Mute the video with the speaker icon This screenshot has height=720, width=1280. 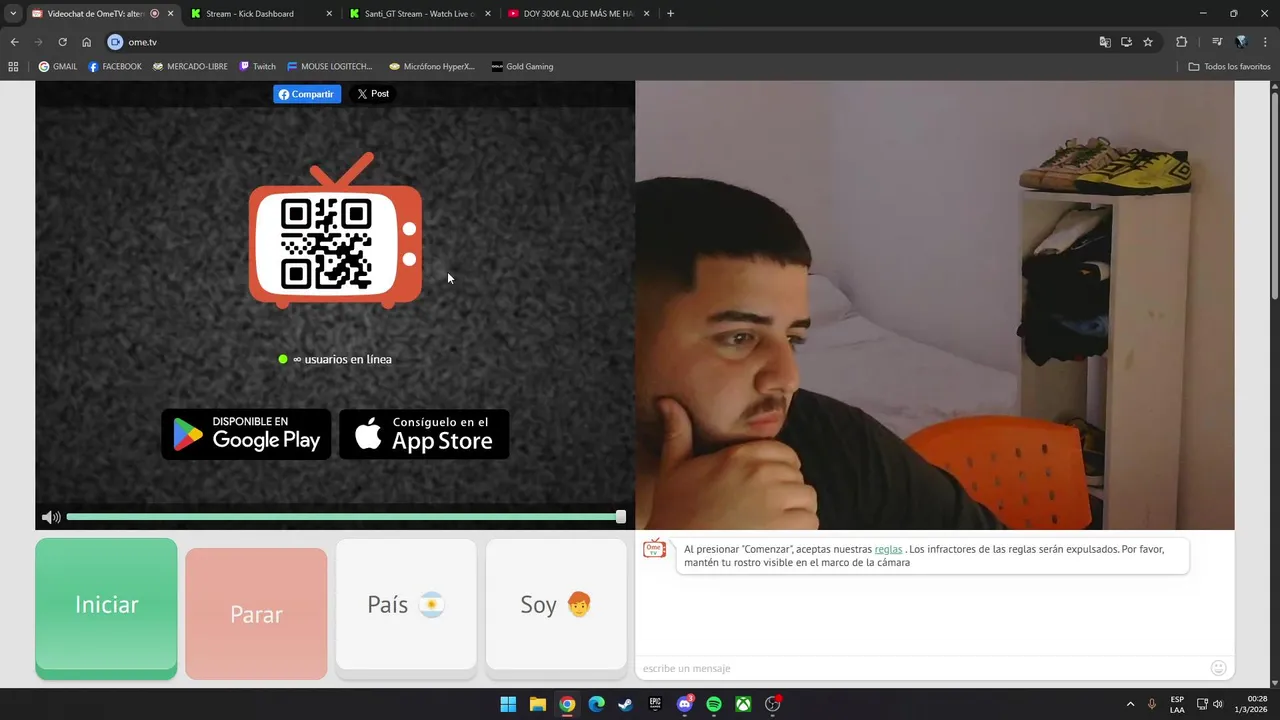51,517
